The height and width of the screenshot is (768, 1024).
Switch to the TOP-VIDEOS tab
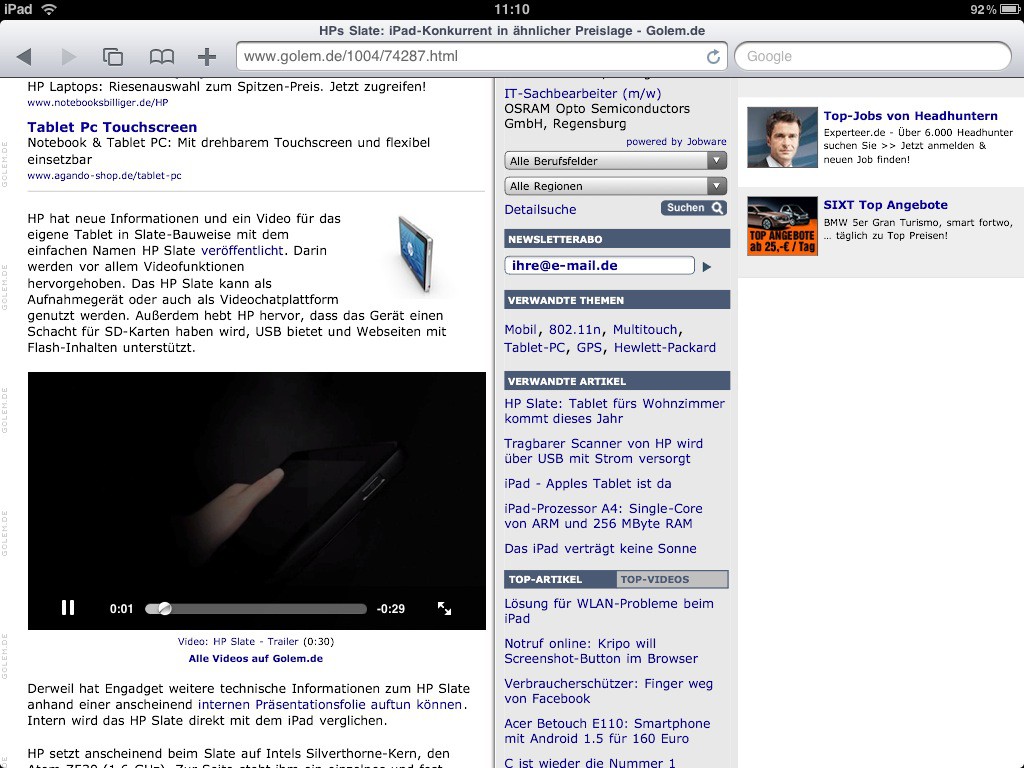pyautogui.click(x=670, y=579)
